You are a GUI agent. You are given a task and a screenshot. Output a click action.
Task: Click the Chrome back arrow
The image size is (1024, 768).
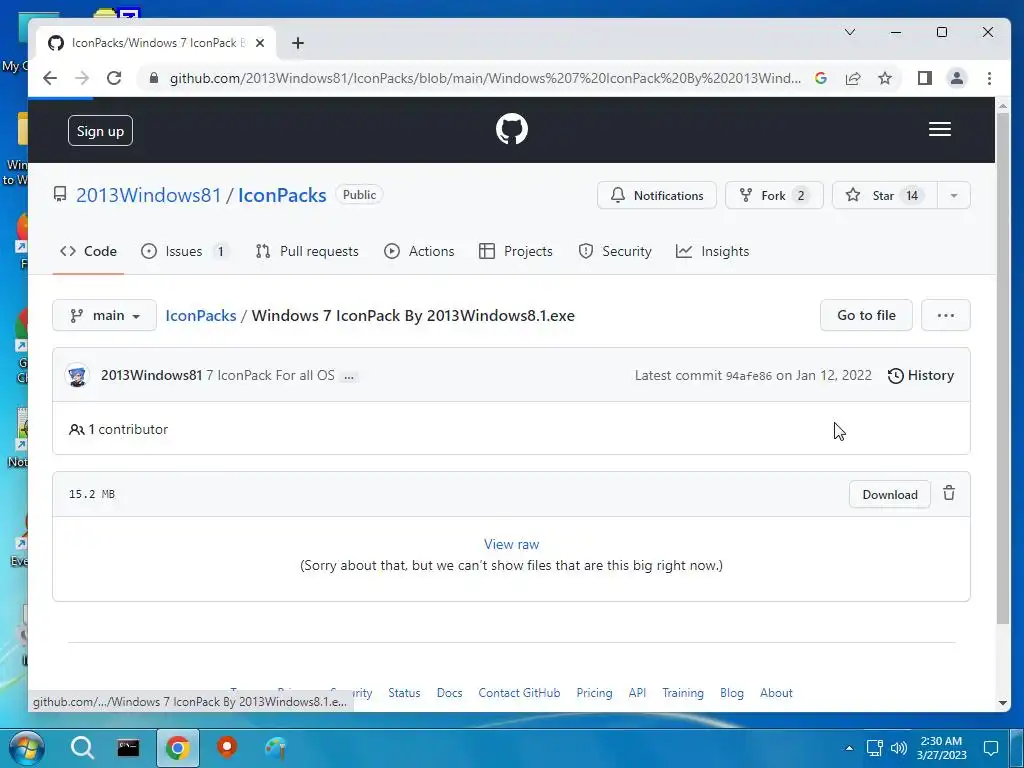pos(50,78)
